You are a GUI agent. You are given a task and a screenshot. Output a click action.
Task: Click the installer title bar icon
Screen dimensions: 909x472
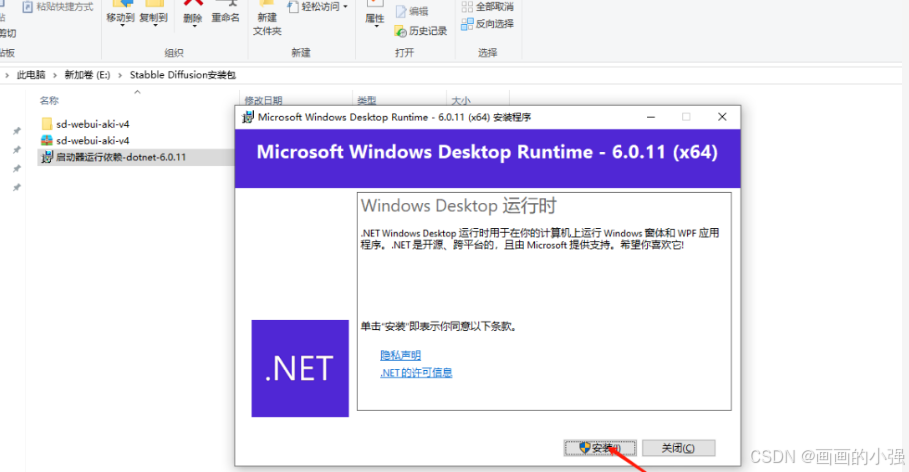248,117
